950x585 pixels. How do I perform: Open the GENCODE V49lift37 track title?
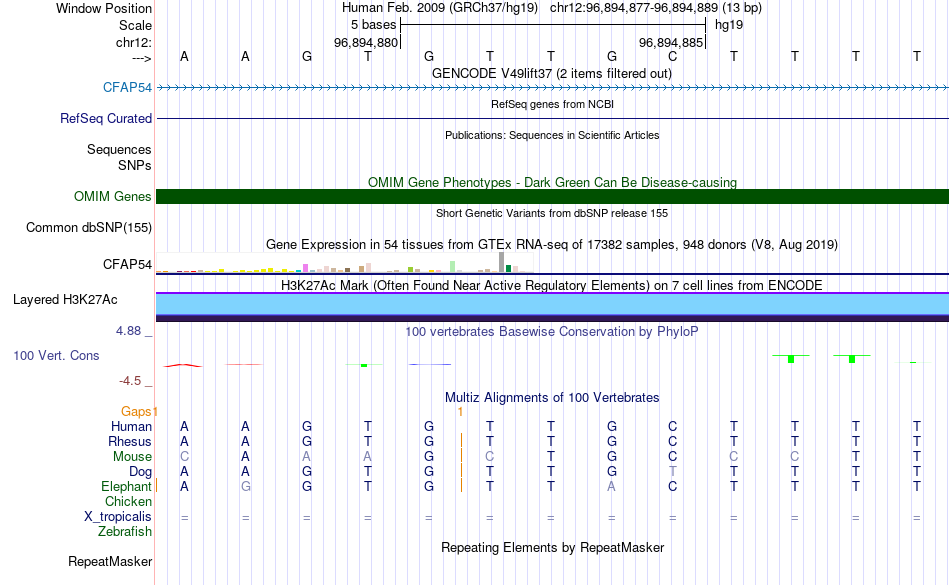pos(551,73)
